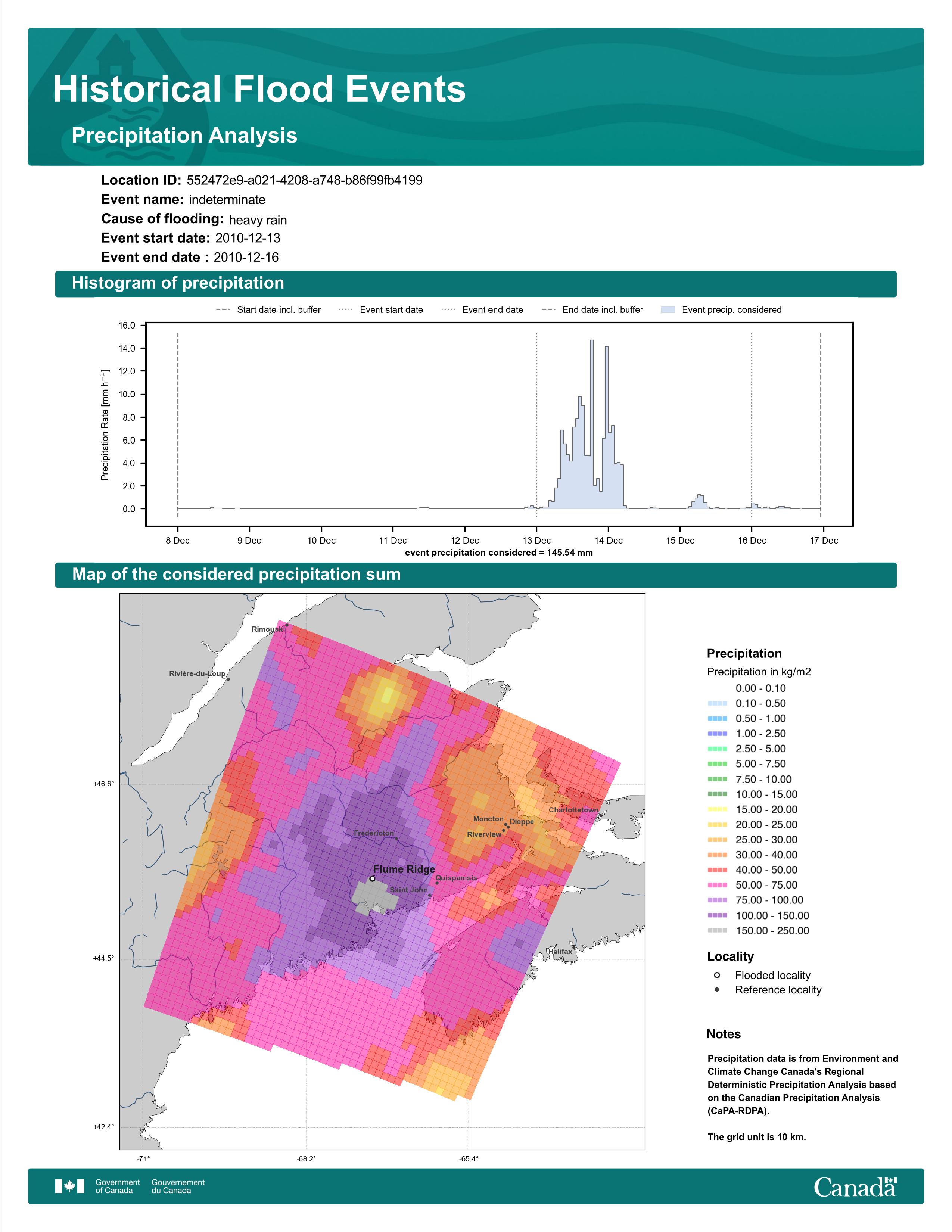
Task: Click the Quispamsis label on the map
Action: (x=456, y=878)
